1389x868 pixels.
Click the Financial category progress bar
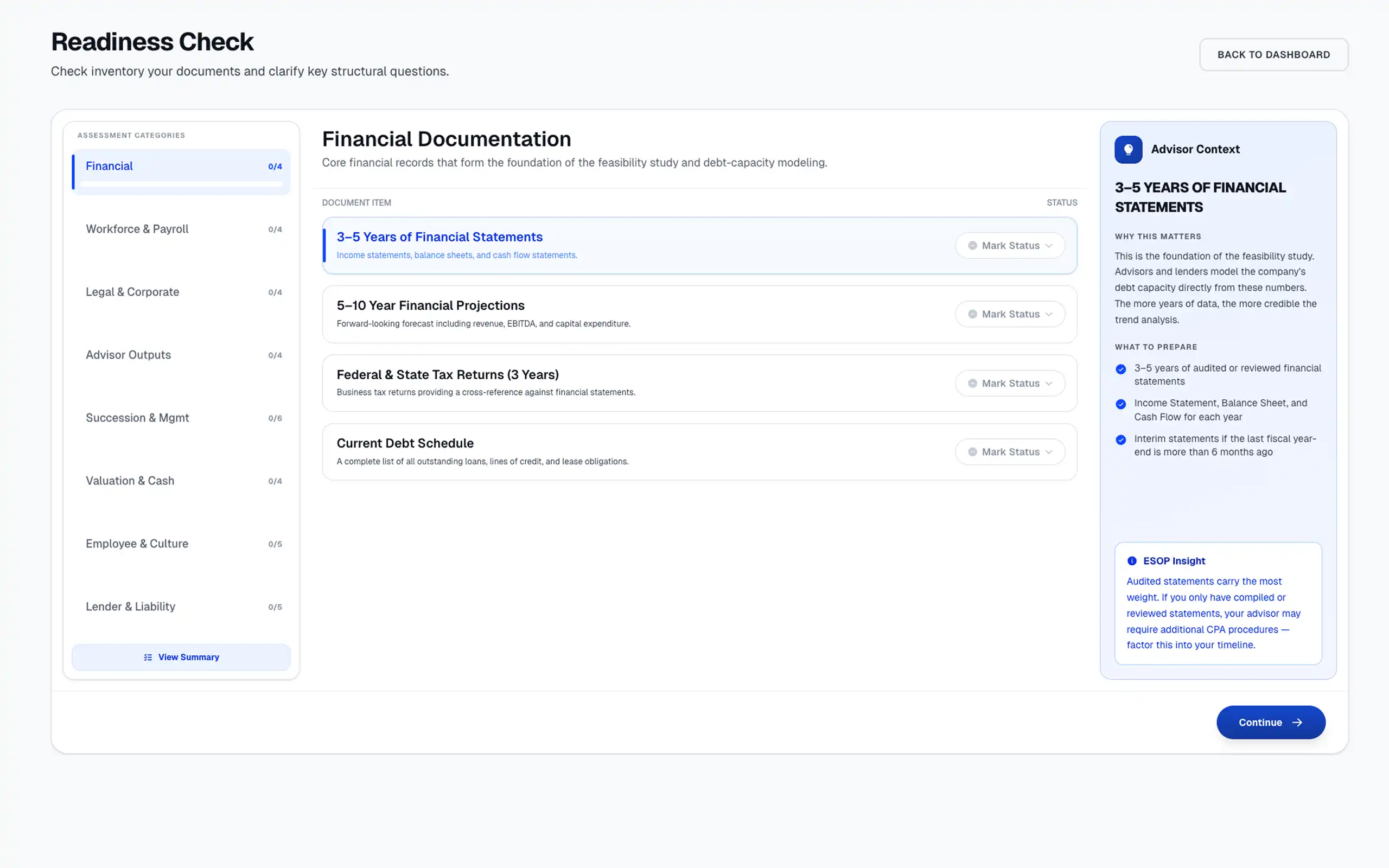point(181,184)
